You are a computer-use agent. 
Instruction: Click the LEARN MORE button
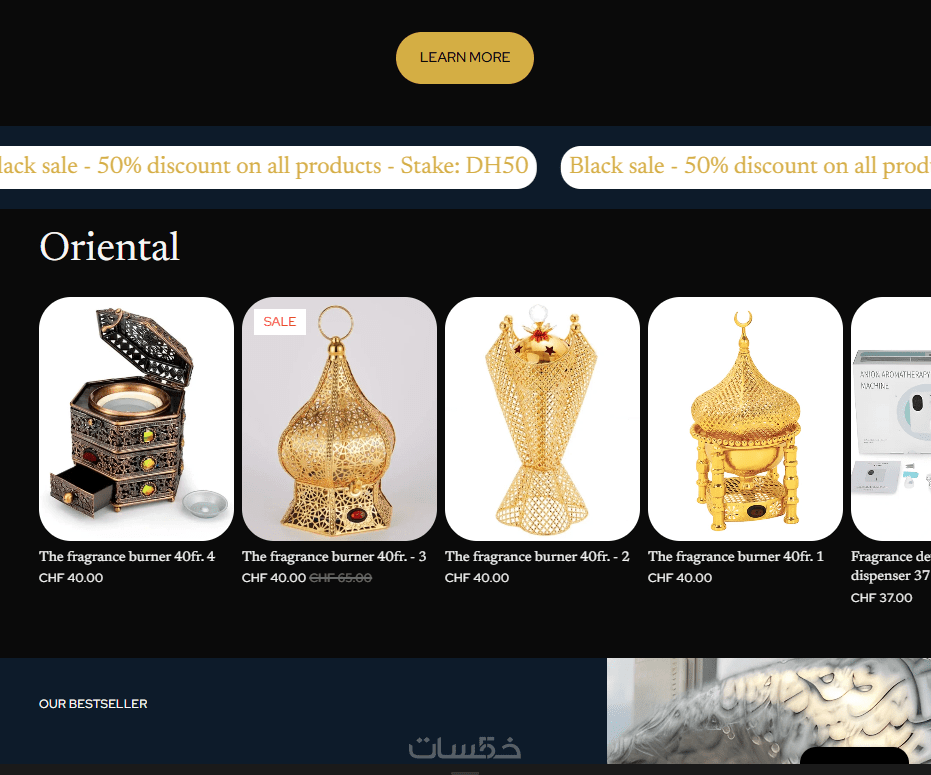tap(464, 58)
